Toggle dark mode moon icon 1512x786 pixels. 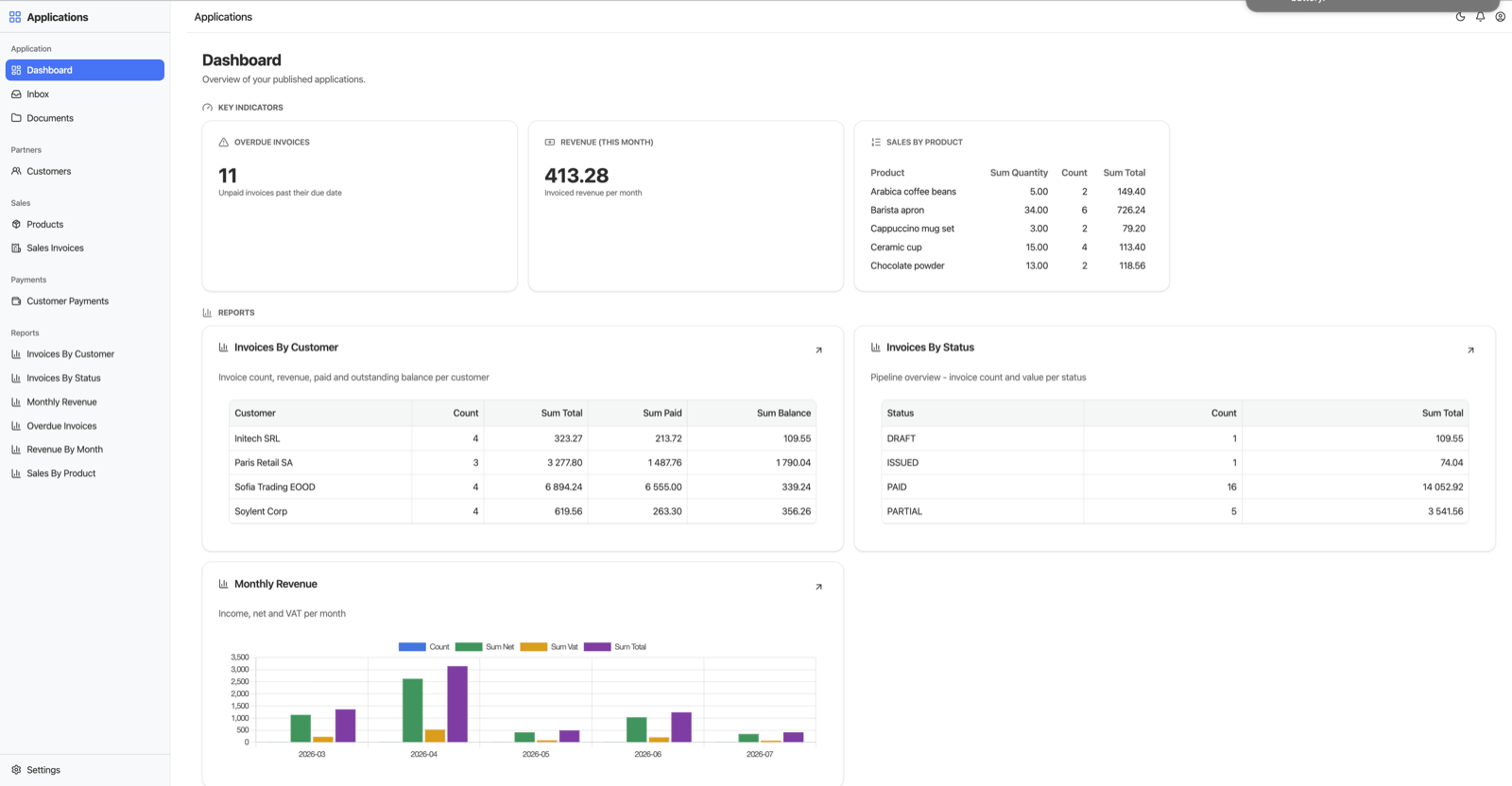point(1460,17)
